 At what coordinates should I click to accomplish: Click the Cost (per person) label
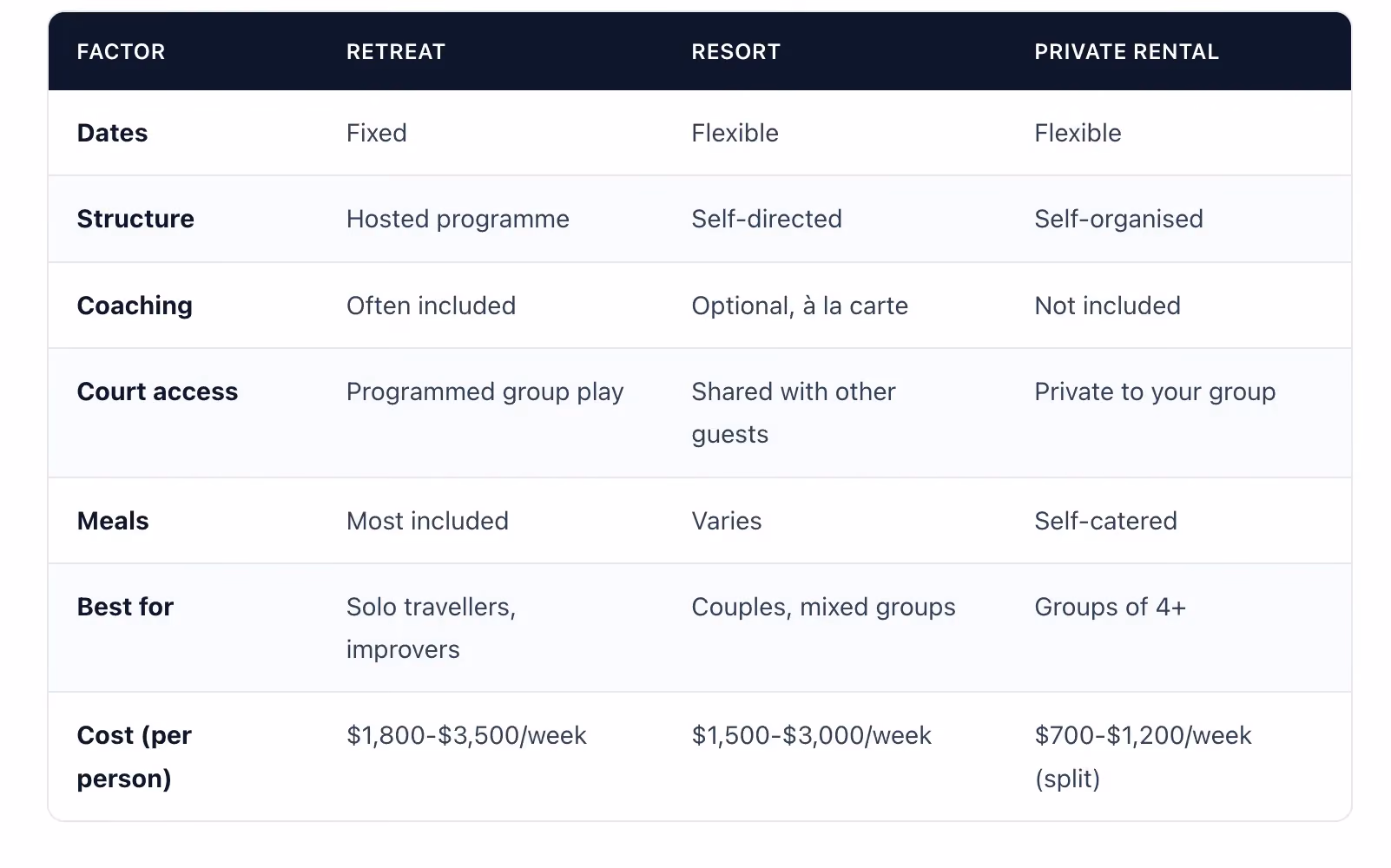tap(135, 757)
